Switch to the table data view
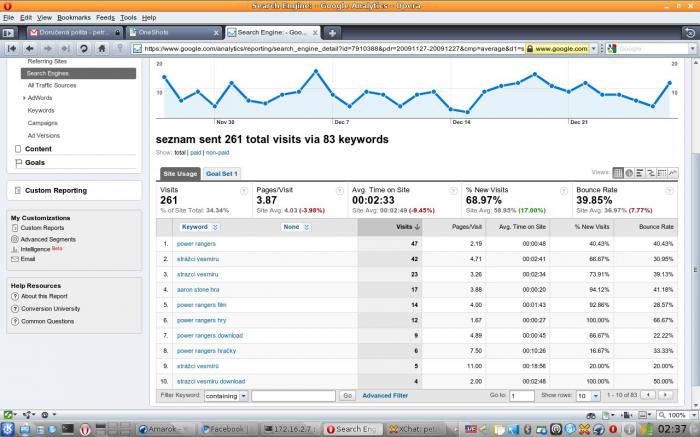Image resolution: width=700 pixels, height=437 pixels. coord(618,173)
